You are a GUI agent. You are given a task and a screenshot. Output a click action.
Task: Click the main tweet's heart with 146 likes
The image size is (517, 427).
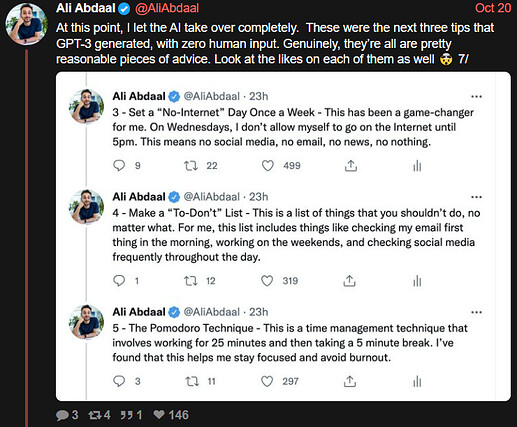[x=159, y=415]
